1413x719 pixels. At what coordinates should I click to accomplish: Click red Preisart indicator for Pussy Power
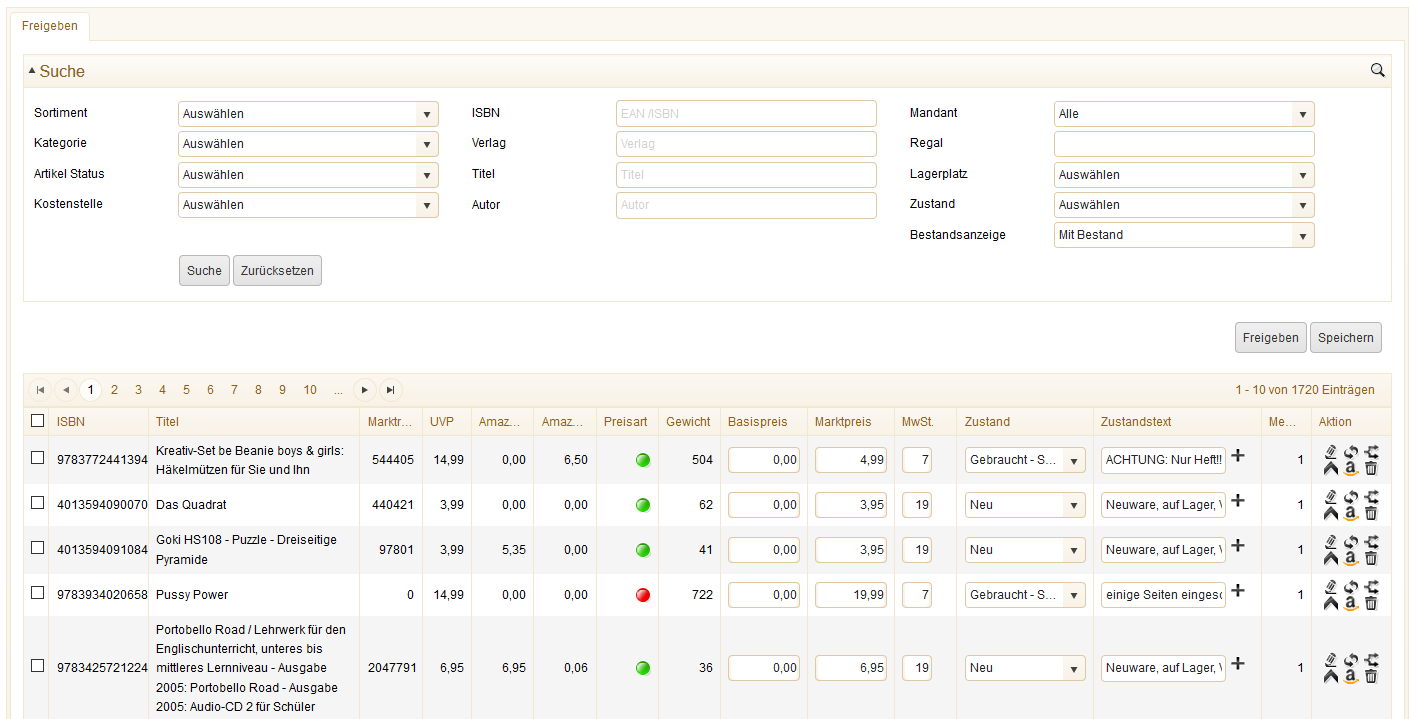[643, 595]
